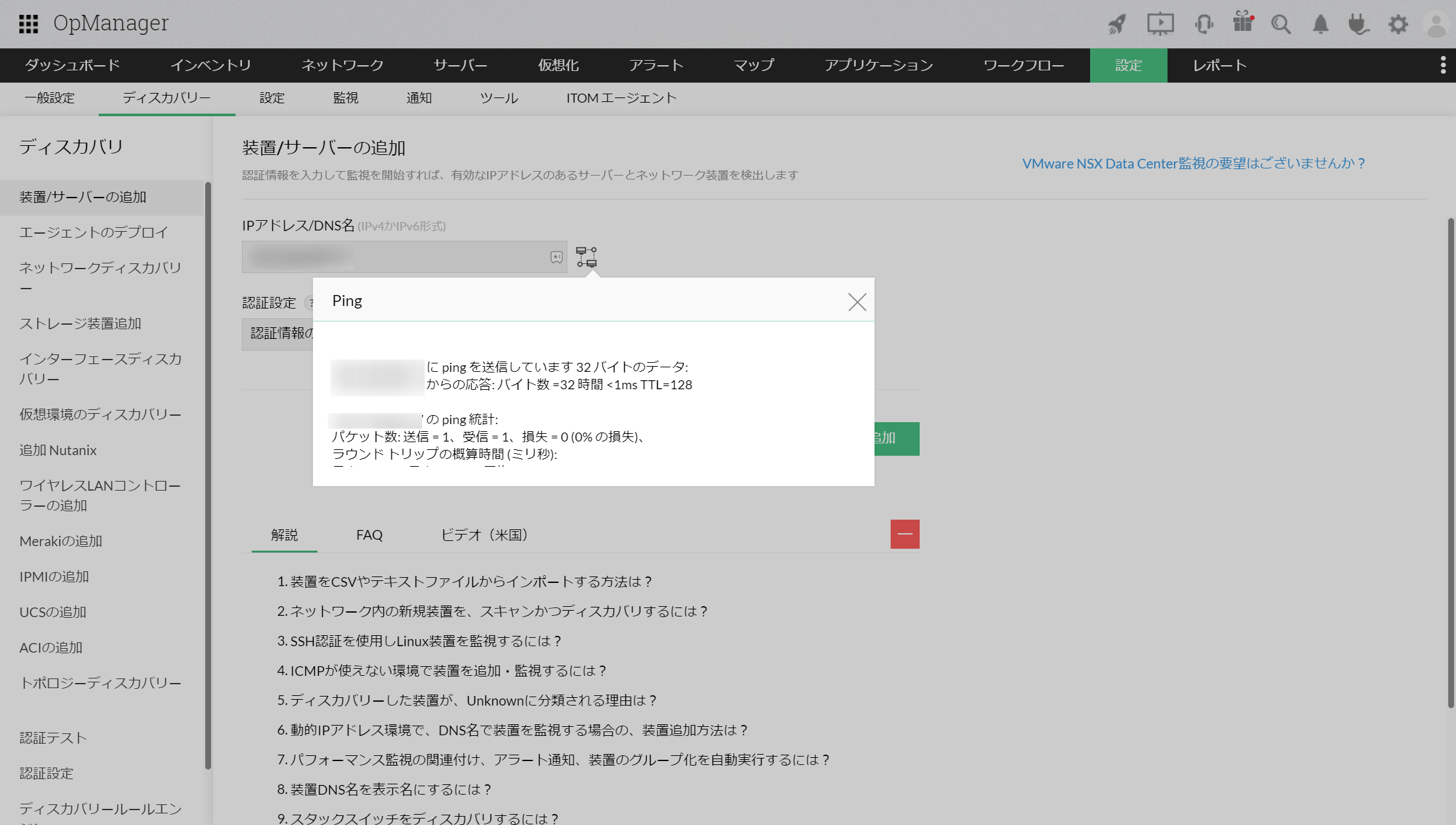Open the apps grid launcher
Screen dimensions: 1456x825
point(28,24)
